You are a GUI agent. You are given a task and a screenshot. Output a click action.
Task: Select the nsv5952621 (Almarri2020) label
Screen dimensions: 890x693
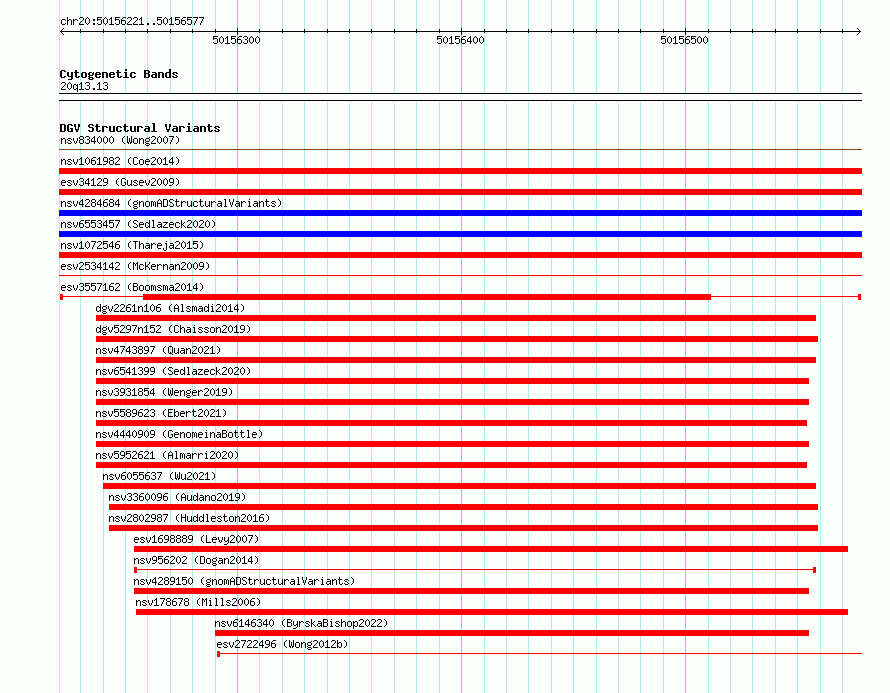167,455
